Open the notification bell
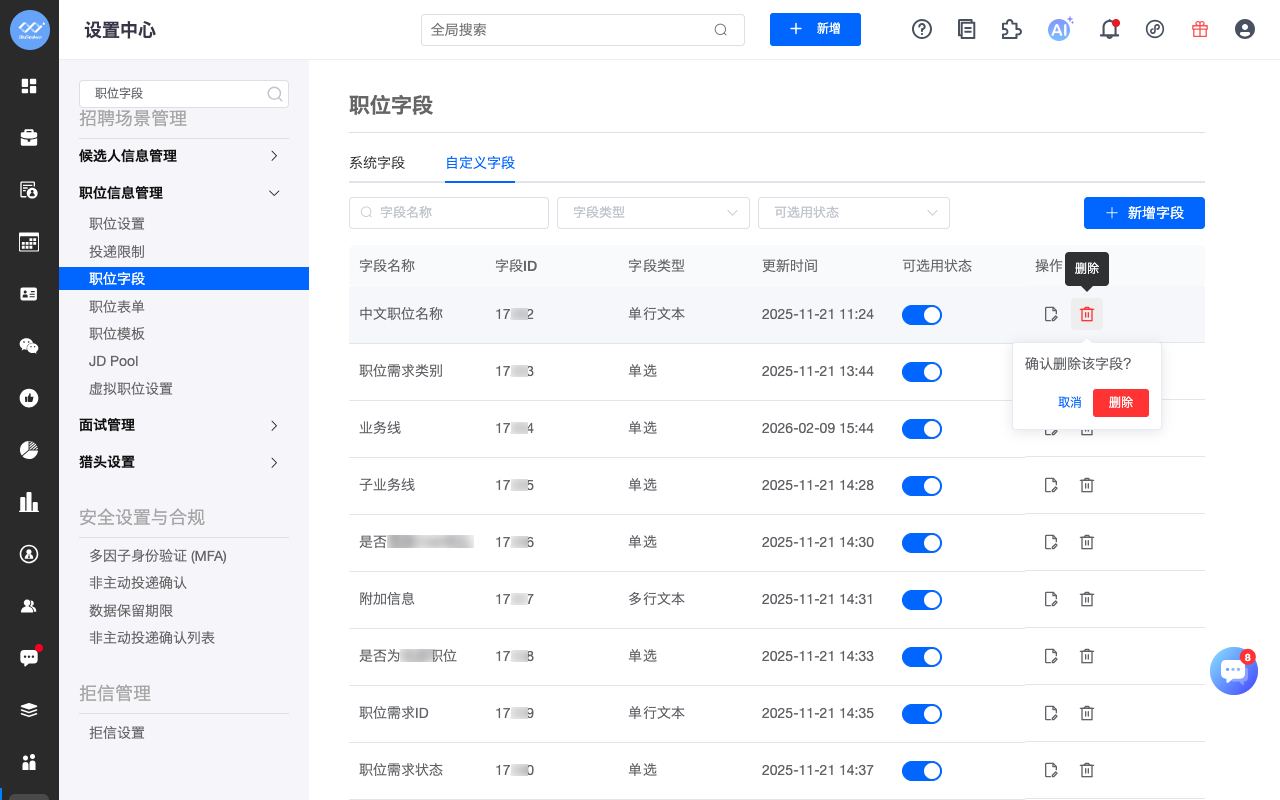The height and width of the screenshot is (800, 1280). [x=1109, y=29]
